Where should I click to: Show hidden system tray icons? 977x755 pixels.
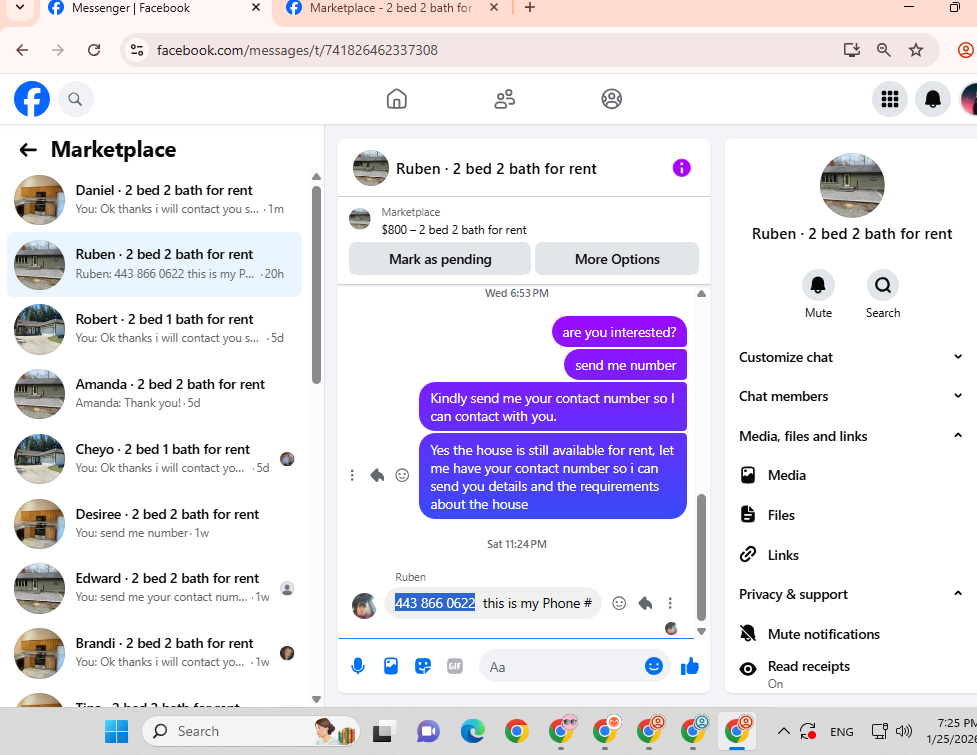pyautogui.click(x=783, y=731)
